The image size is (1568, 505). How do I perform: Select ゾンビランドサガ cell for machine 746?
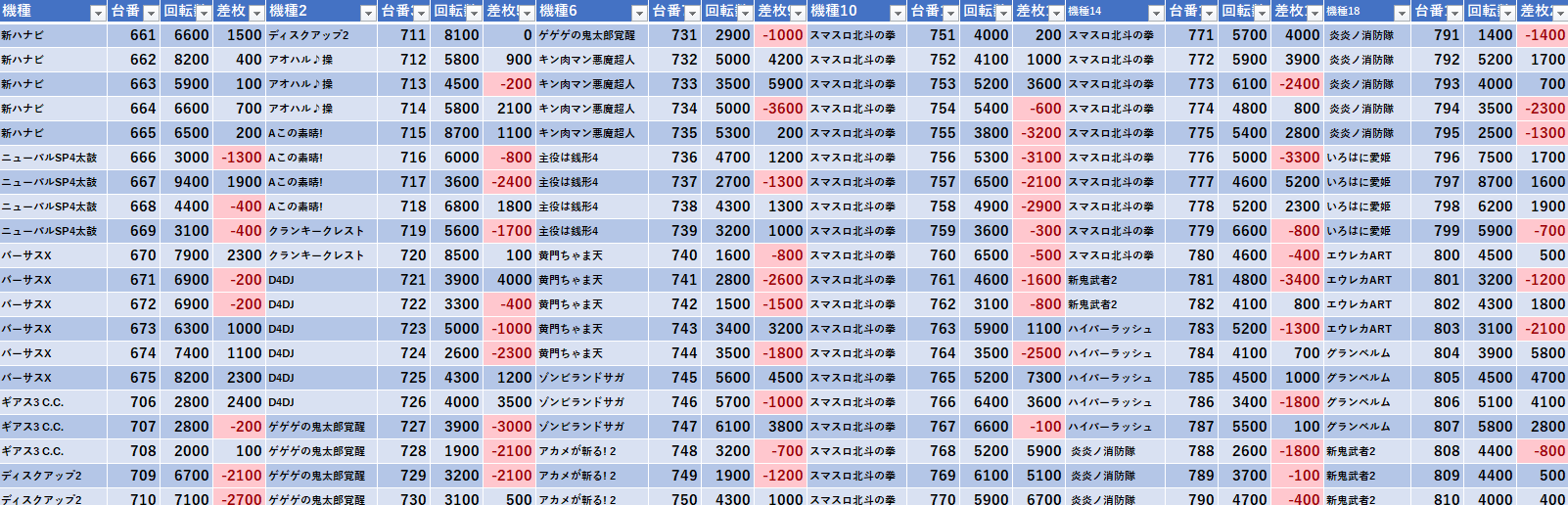click(593, 402)
